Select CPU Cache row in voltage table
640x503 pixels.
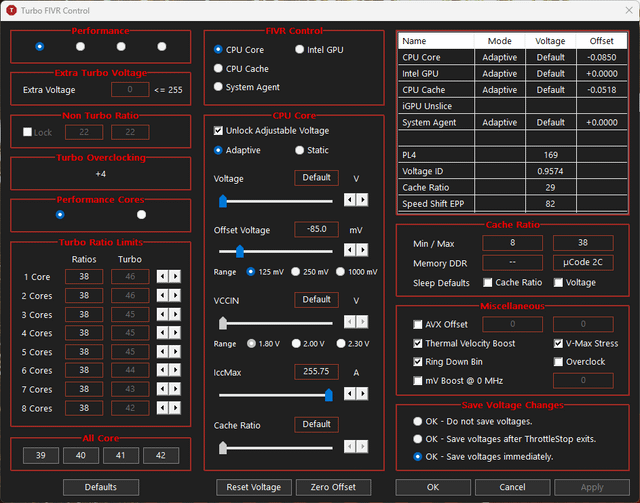click(513, 90)
